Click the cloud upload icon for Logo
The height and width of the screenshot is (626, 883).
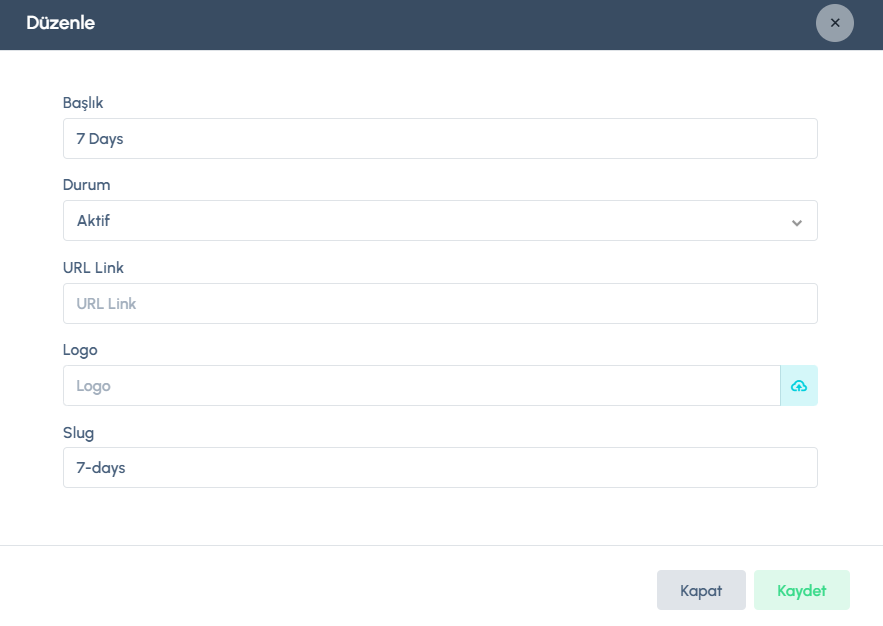799,386
